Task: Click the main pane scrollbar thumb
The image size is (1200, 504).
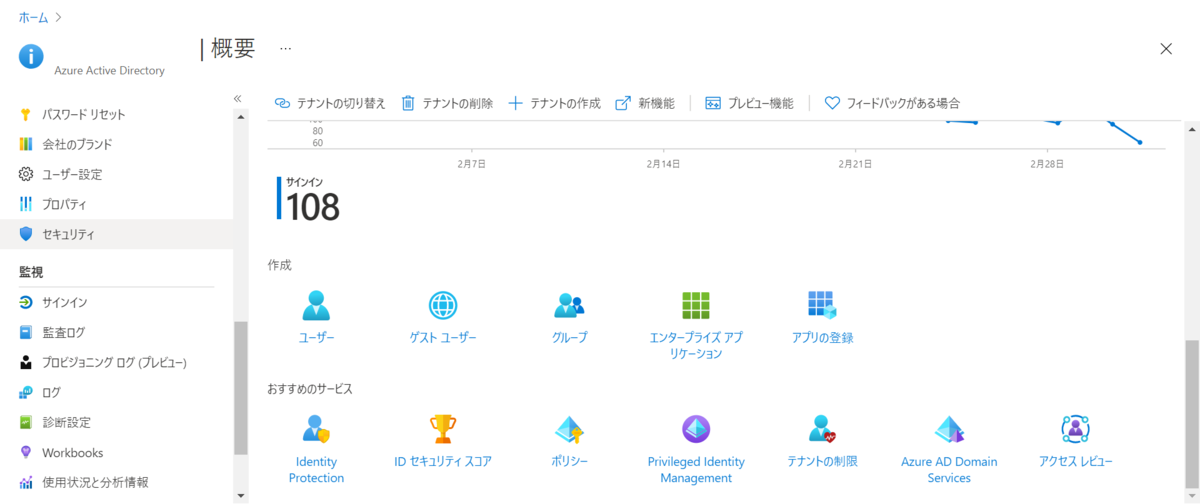Action: point(1190,414)
